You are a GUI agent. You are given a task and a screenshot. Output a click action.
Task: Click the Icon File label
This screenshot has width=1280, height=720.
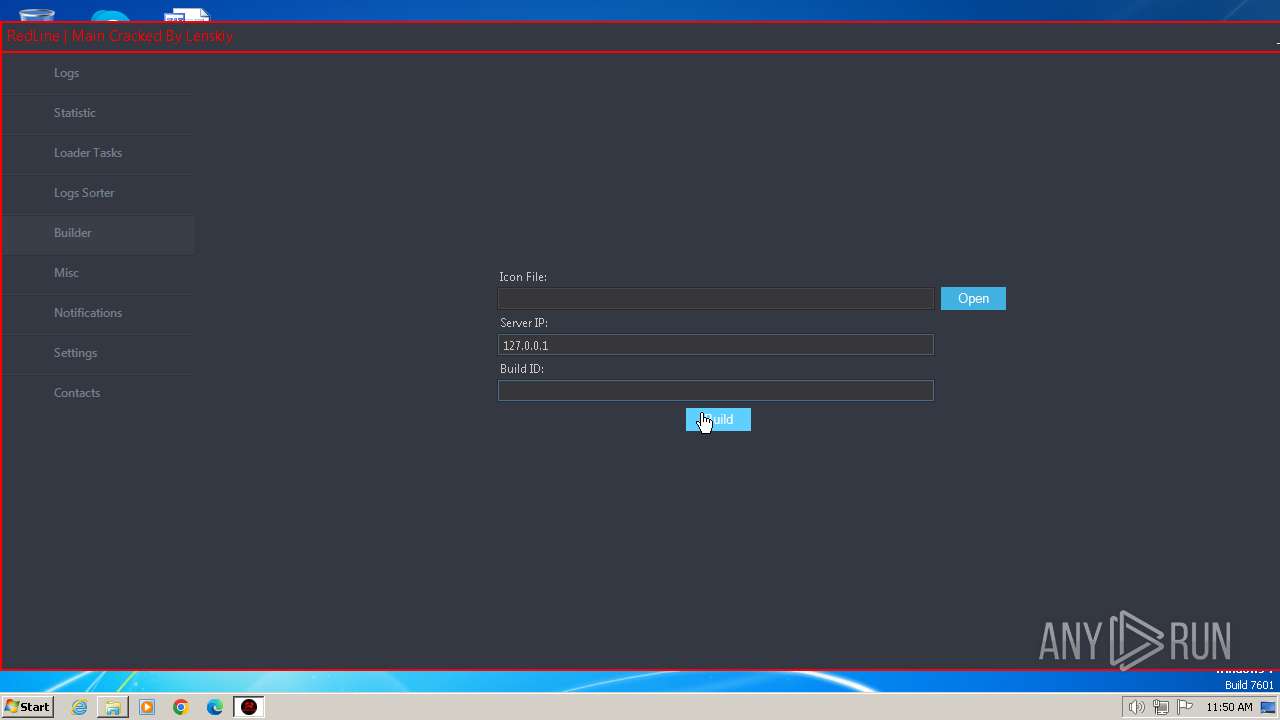coord(523,277)
